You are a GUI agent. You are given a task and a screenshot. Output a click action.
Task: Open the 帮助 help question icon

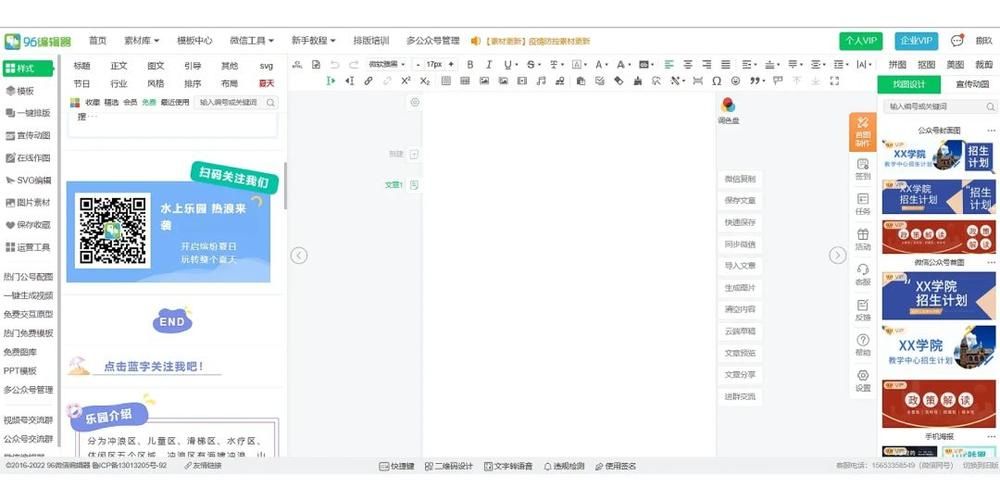(x=862, y=345)
